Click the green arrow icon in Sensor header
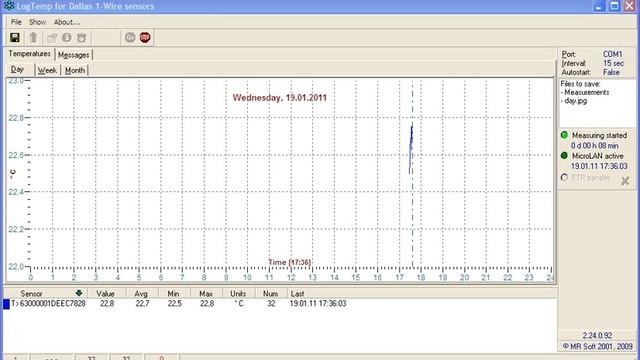This screenshot has height=360, width=640. (x=79, y=293)
